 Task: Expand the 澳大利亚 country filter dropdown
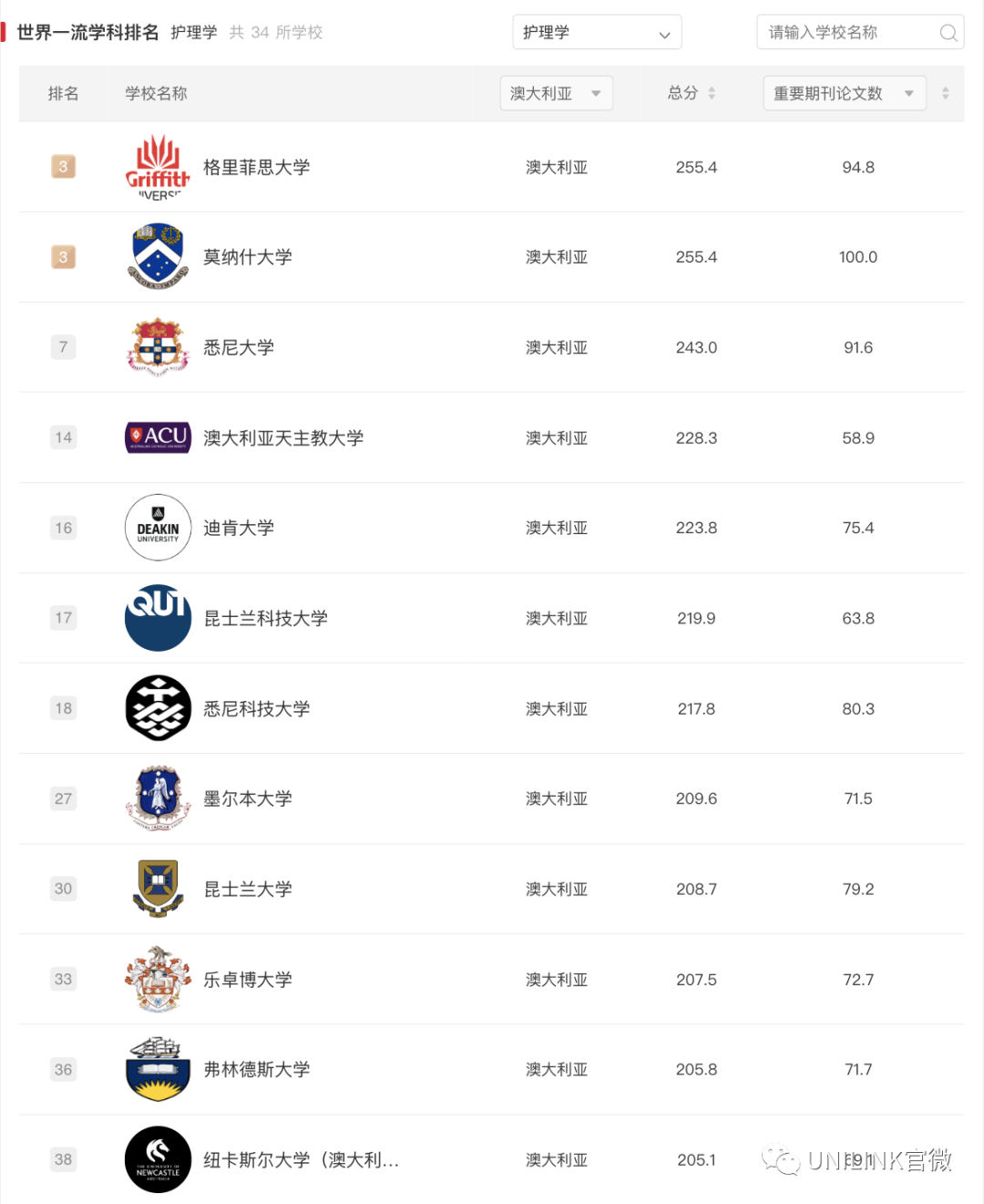[x=556, y=93]
